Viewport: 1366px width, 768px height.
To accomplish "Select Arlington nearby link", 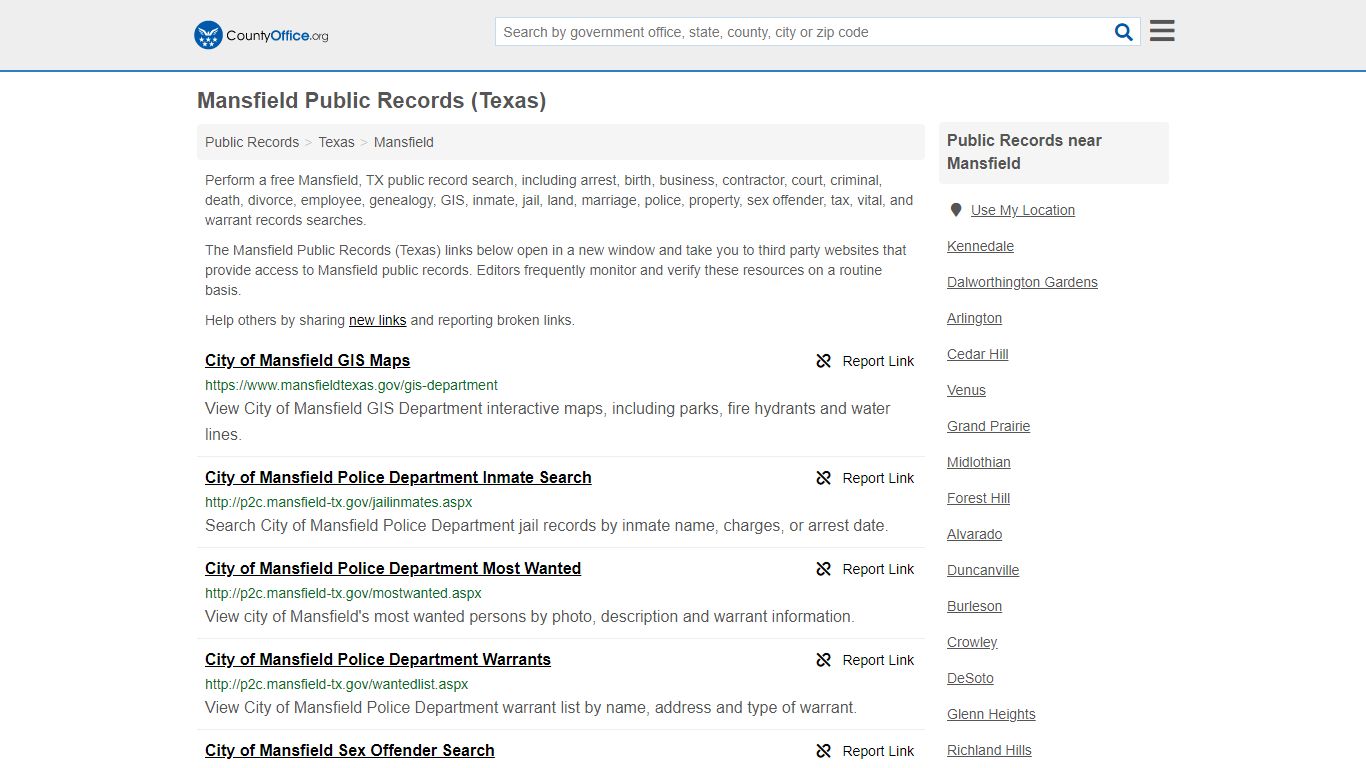I will click(974, 318).
